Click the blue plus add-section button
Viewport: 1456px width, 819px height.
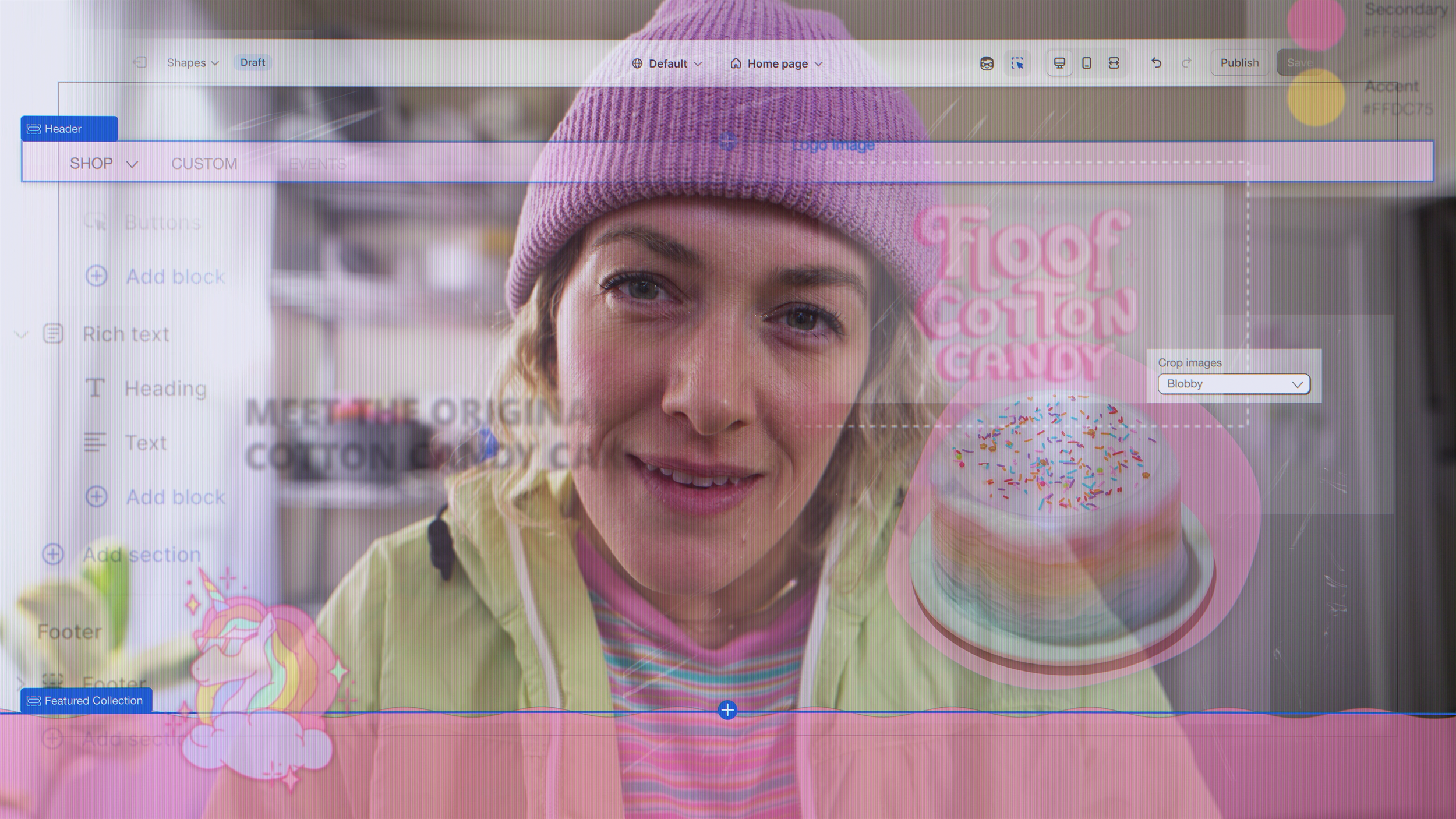click(x=727, y=710)
